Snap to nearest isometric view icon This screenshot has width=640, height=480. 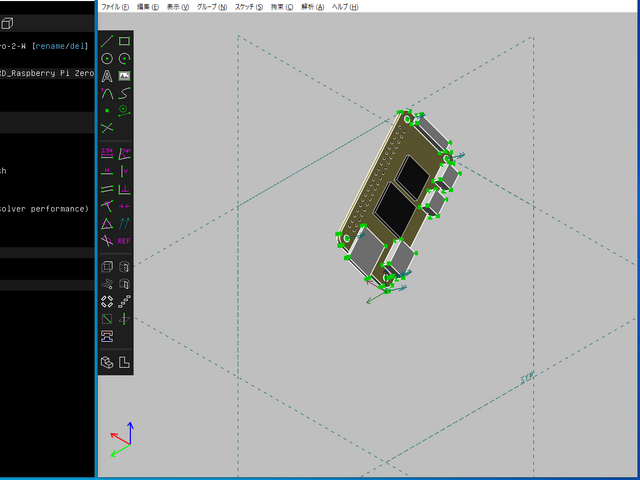click(107, 362)
